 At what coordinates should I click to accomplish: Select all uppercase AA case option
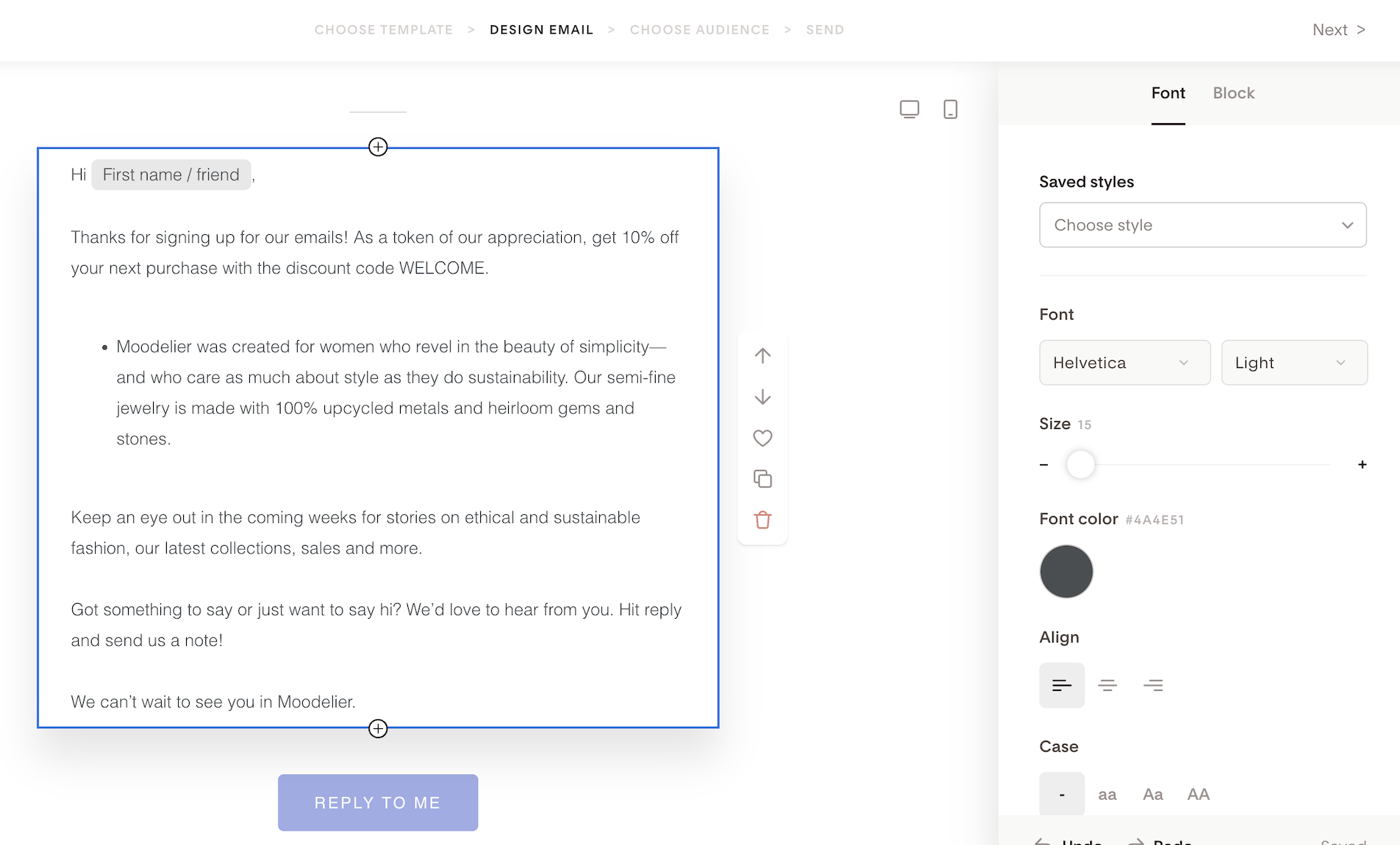[x=1198, y=794]
